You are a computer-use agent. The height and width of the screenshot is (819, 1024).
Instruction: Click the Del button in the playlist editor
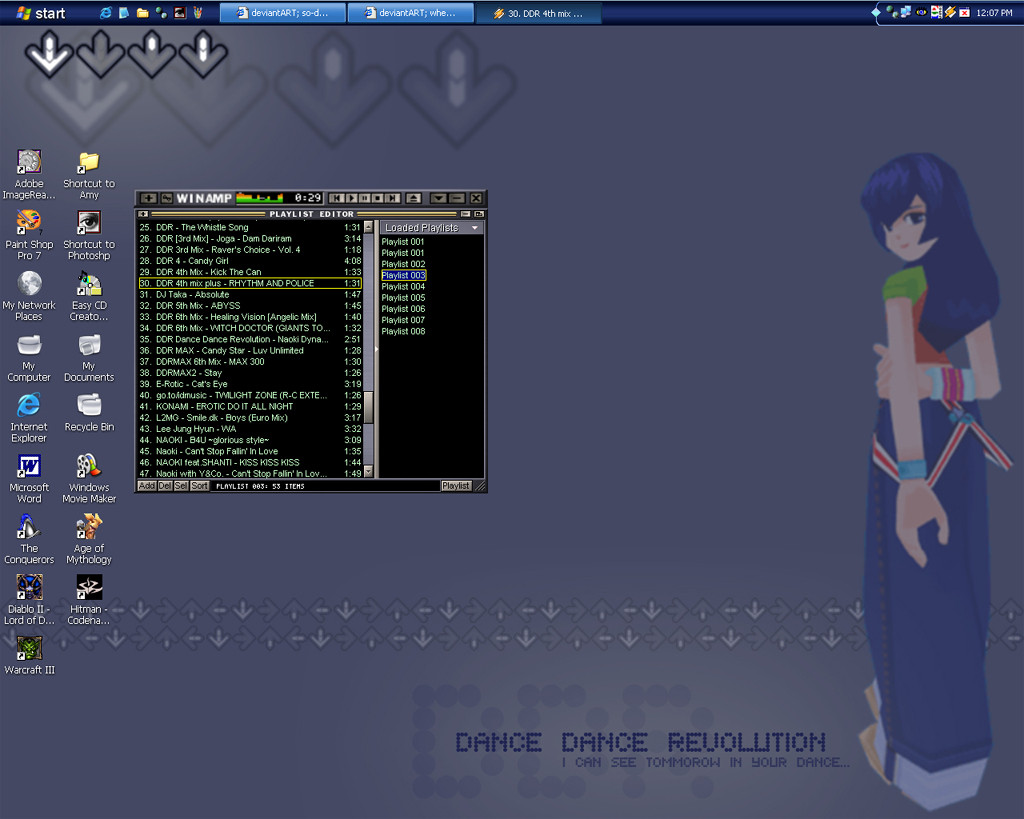(165, 486)
